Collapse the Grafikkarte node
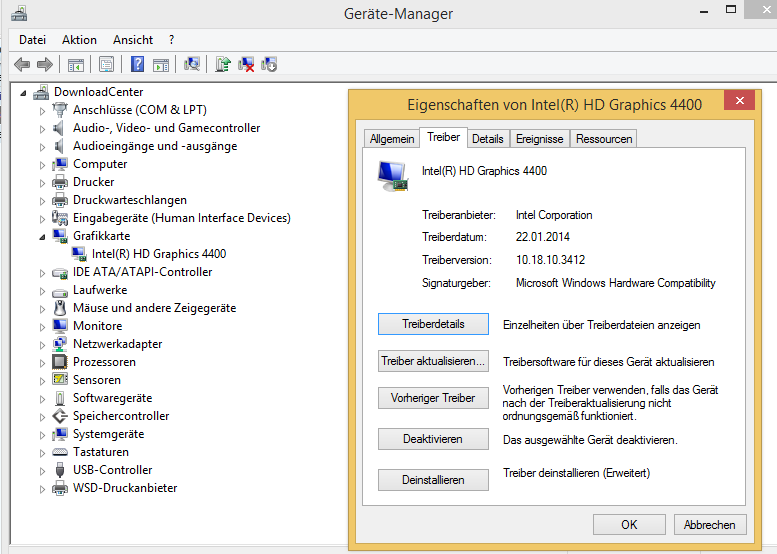This screenshot has height=554, width=777. click(x=43, y=237)
